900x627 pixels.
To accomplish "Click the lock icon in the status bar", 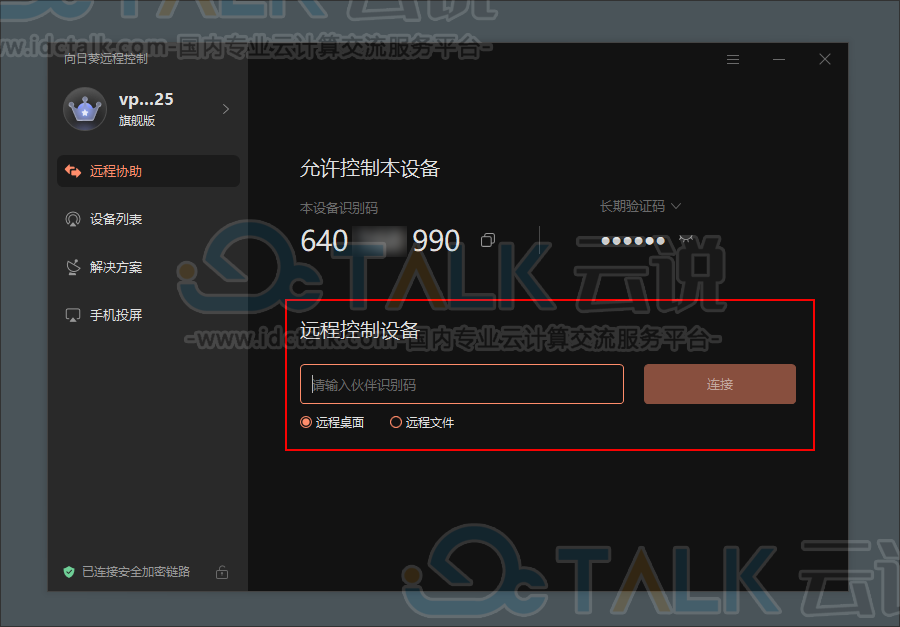I will coord(222,572).
